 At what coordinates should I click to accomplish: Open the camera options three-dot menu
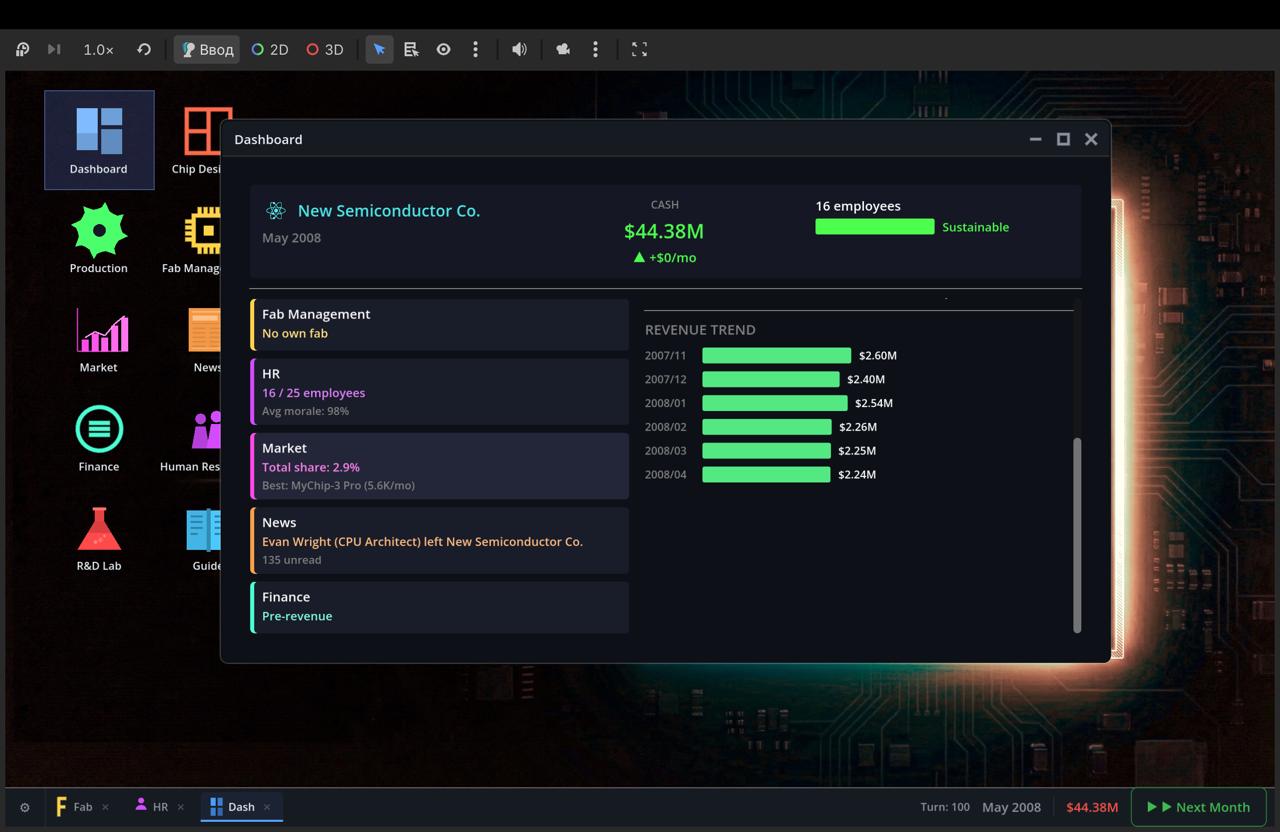[x=595, y=49]
